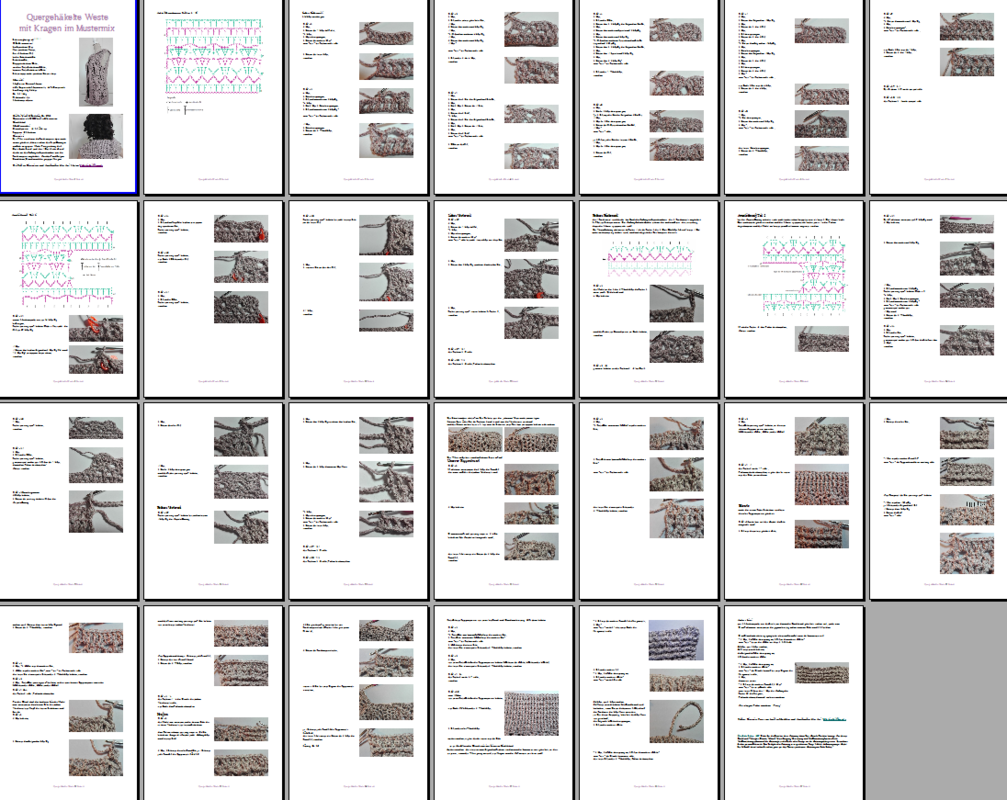Image resolution: width=1007 pixels, height=800 pixels.
Task: Select the seventh page at the top-right corner
Action: (x=937, y=97)
